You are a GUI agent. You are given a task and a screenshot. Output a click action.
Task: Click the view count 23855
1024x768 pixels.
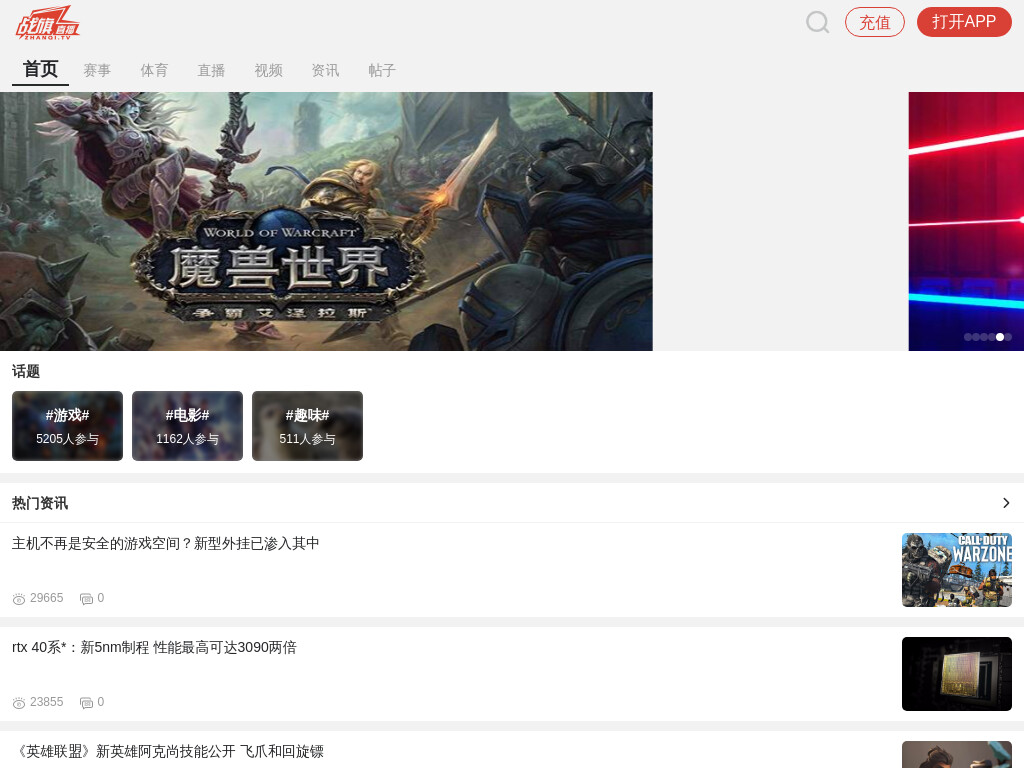pos(46,702)
